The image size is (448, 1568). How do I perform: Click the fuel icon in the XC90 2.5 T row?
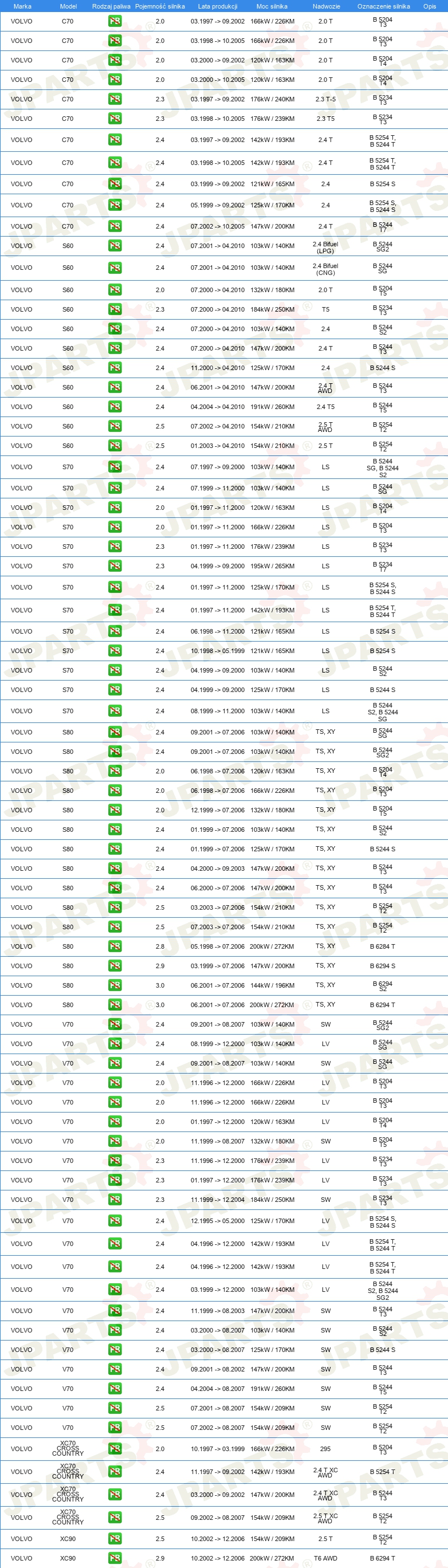click(x=115, y=1539)
